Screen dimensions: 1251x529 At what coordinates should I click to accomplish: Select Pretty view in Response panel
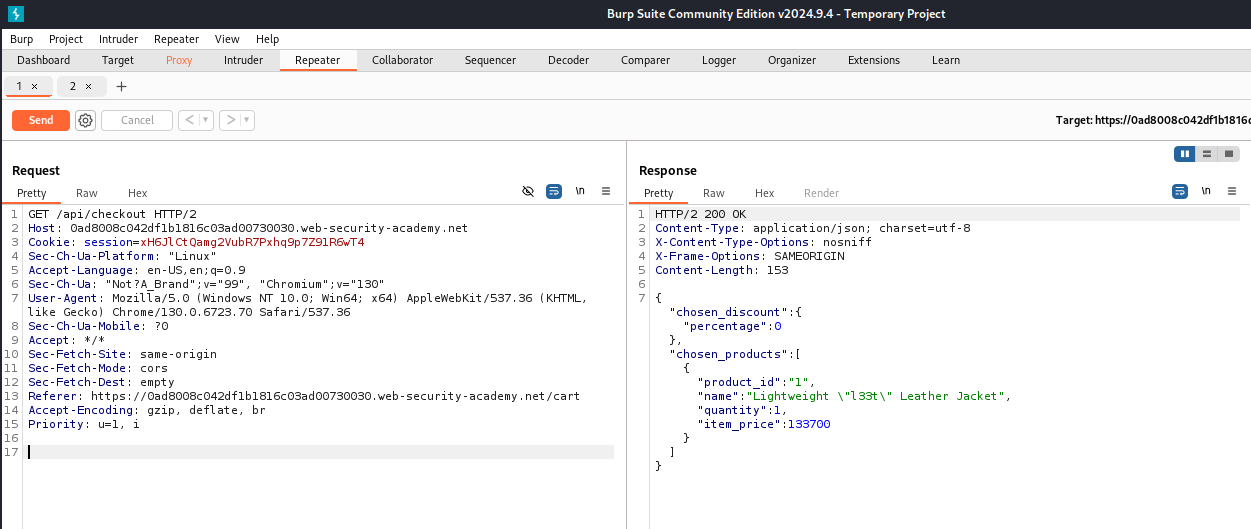(658, 193)
